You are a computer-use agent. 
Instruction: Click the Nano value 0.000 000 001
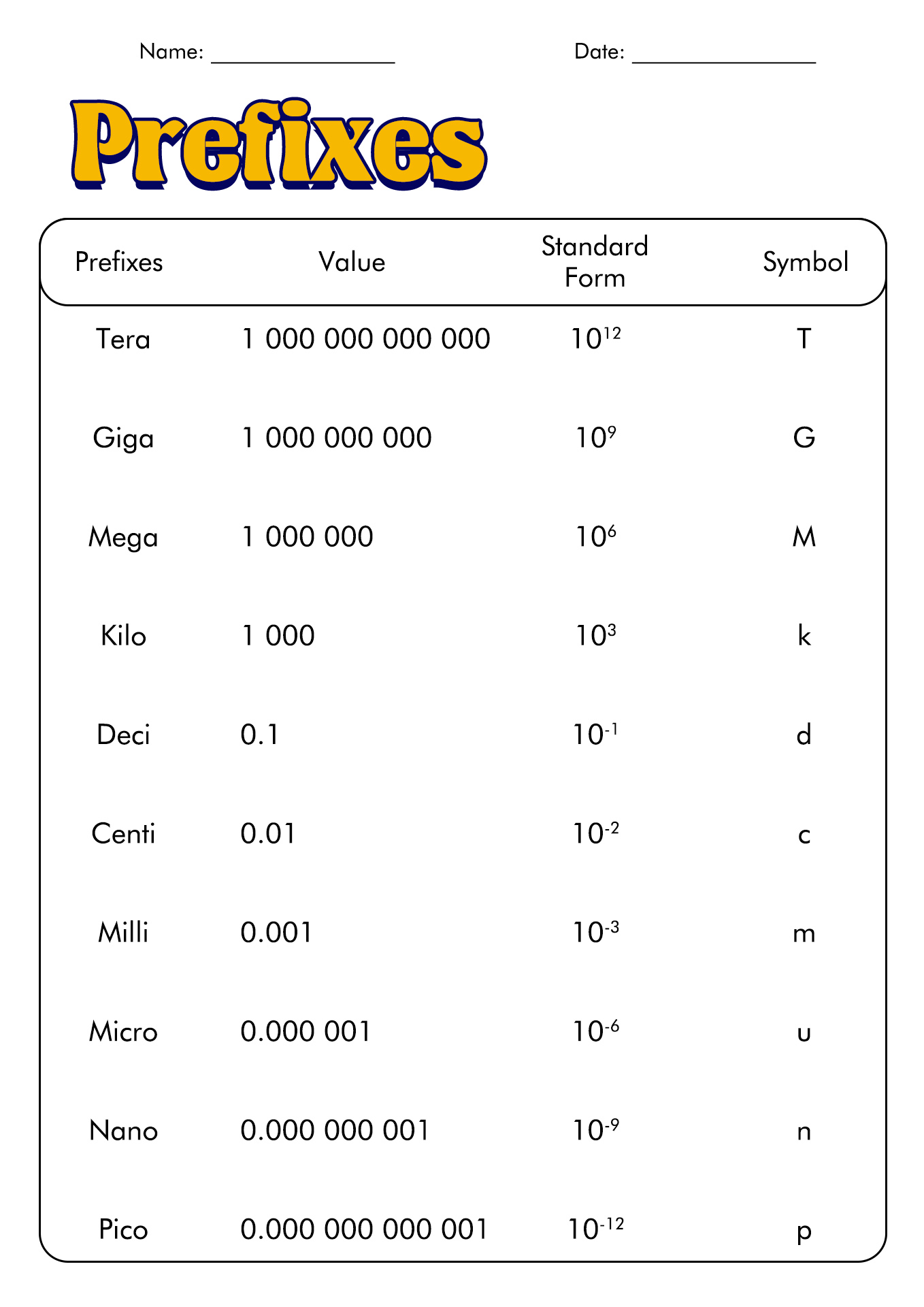coord(335,1131)
